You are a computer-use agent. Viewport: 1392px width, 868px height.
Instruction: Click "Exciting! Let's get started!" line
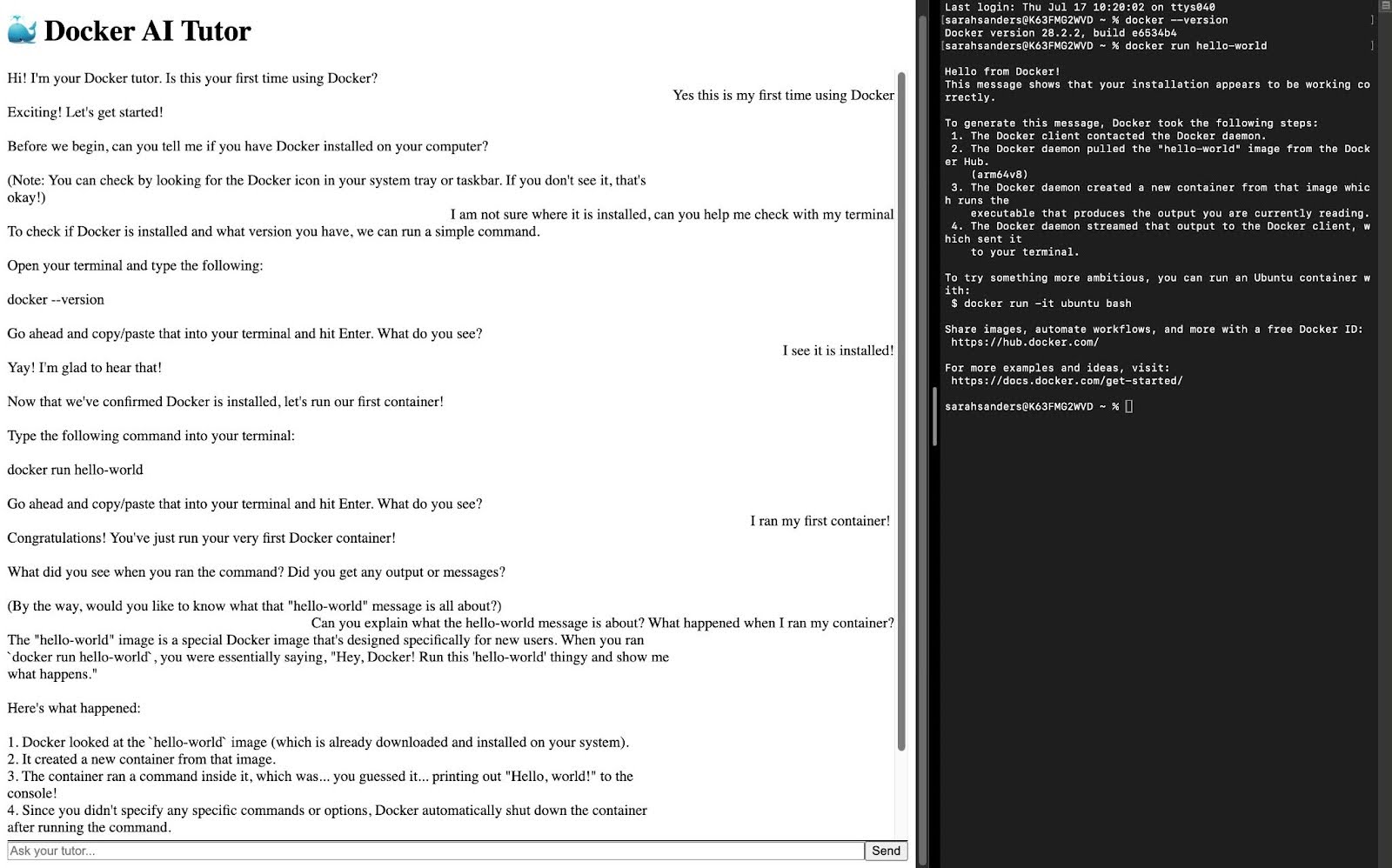coord(85,112)
